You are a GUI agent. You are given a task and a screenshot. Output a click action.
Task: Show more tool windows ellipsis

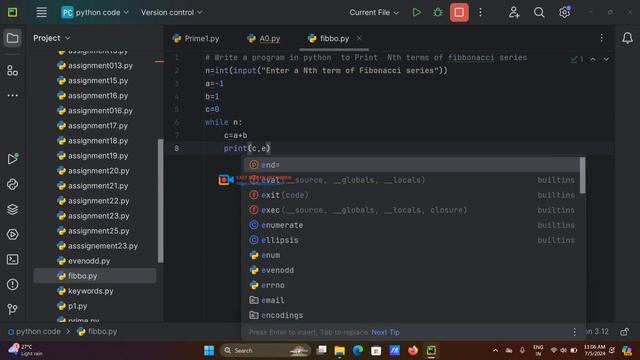[12, 96]
